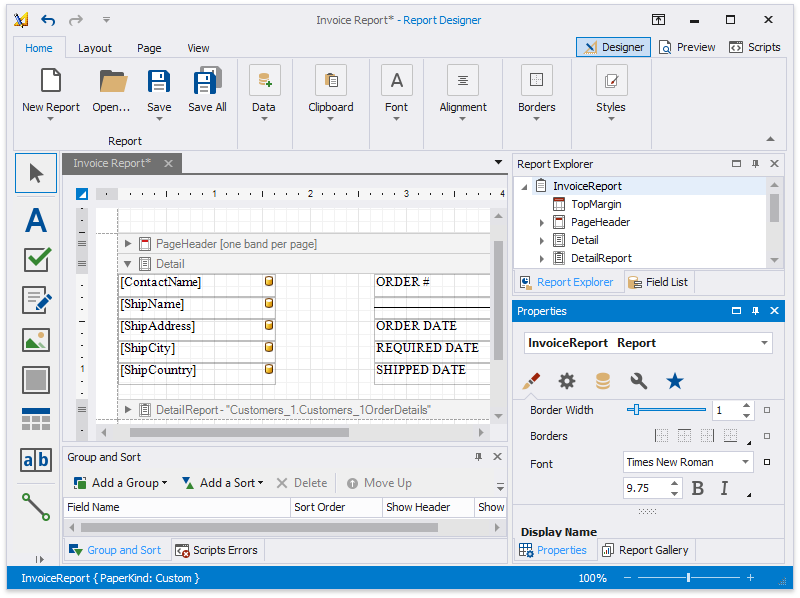Toggle italic font style

click(723, 489)
